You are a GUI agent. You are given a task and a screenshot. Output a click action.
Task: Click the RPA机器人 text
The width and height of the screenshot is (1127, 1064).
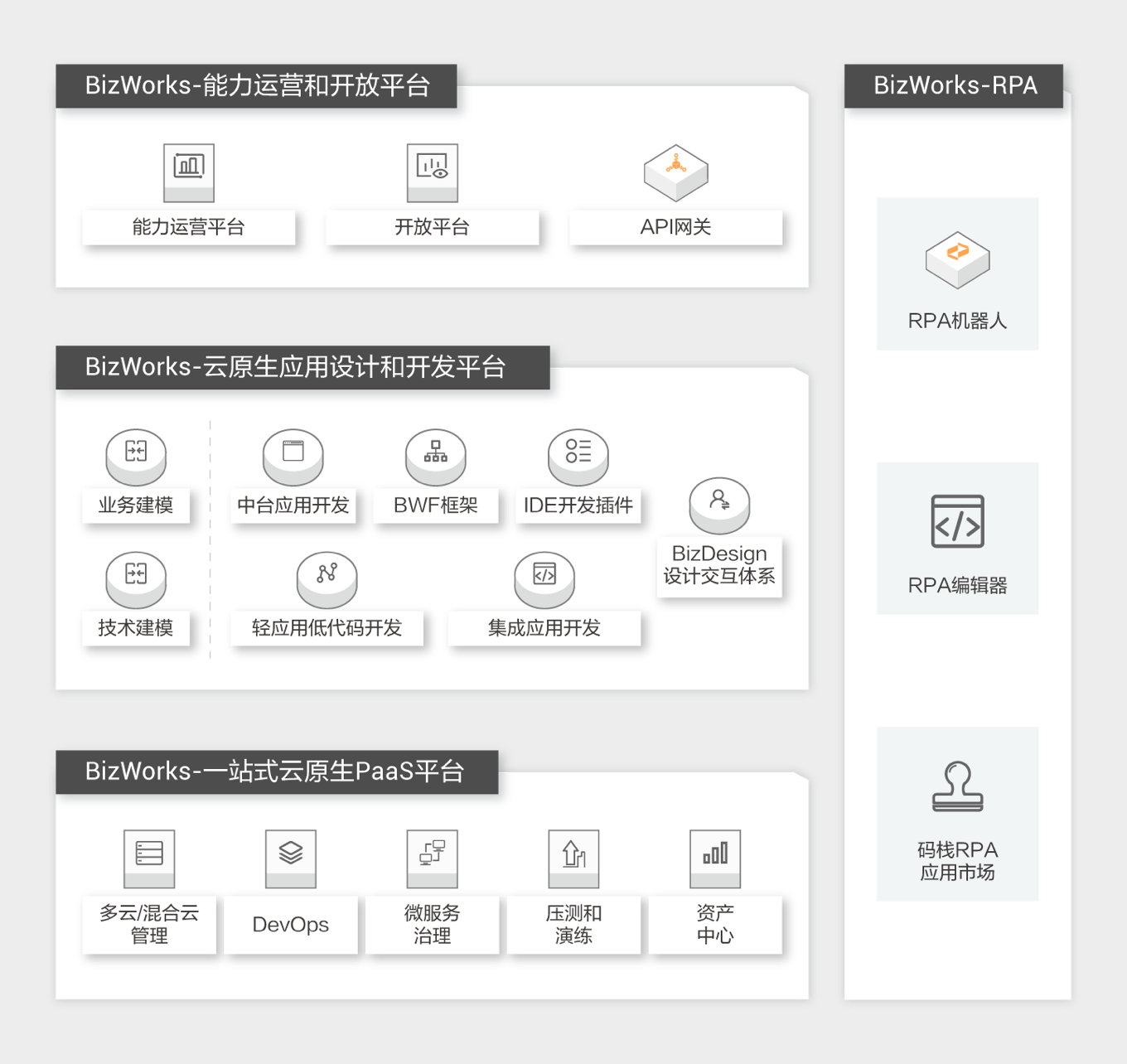[x=957, y=321]
